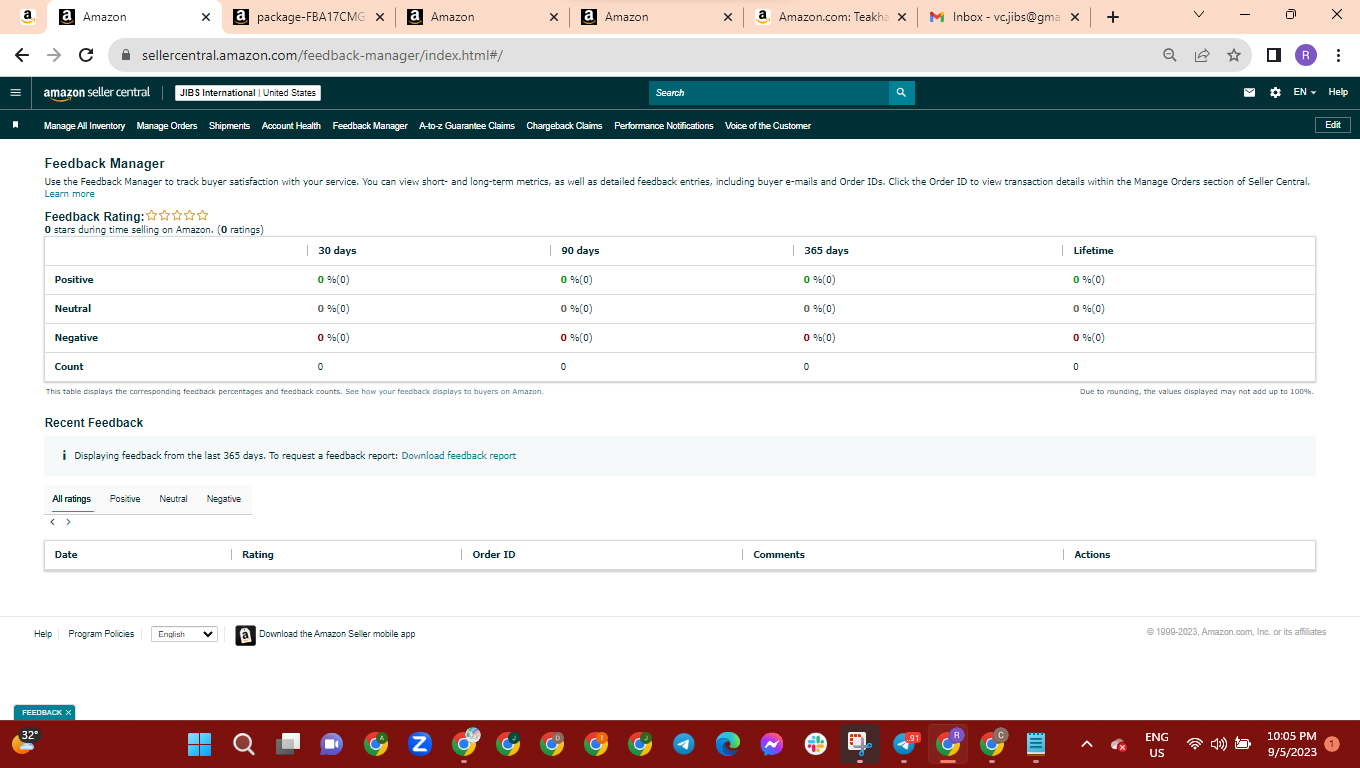Click the Edit button in navigation bar
This screenshot has width=1360, height=768.
pyautogui.click(x=1333, y=125)
